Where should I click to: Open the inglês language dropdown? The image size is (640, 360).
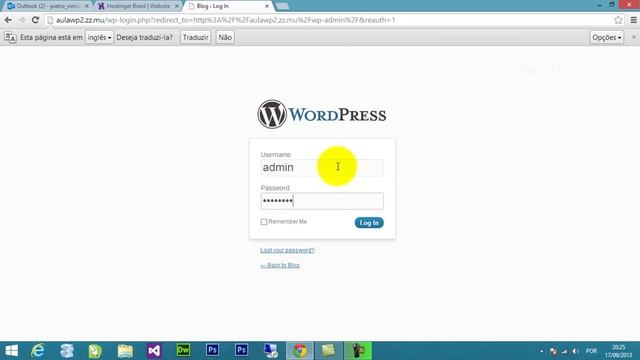99,37
